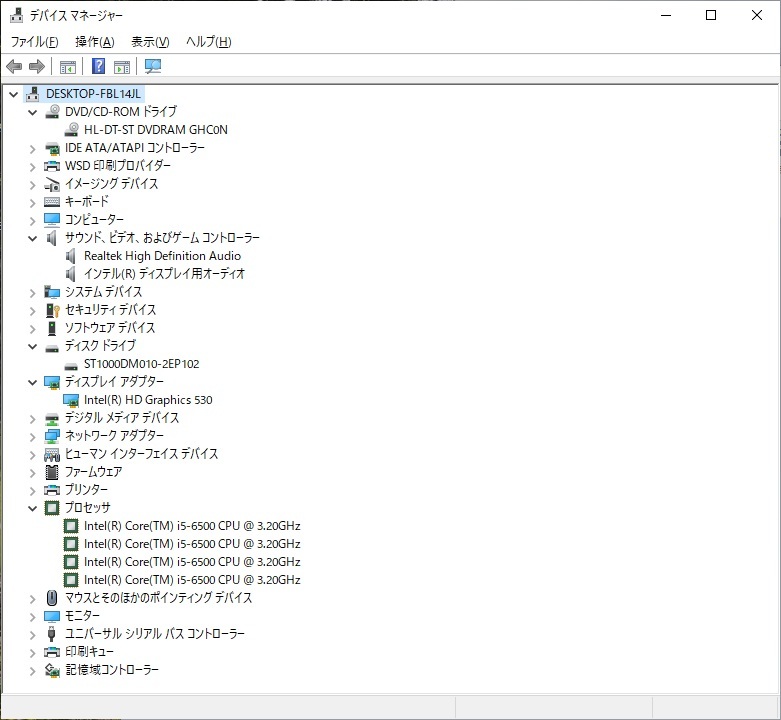Open the 表示(V) menu
This screenshot has width=781, height=720.
(150, 42)
